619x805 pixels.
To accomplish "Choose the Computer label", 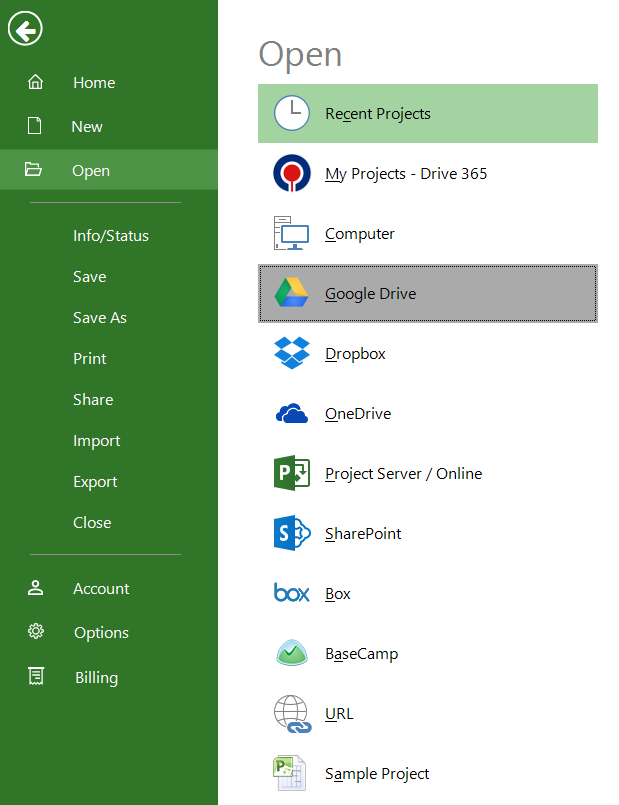I will (x=360, y=234).
